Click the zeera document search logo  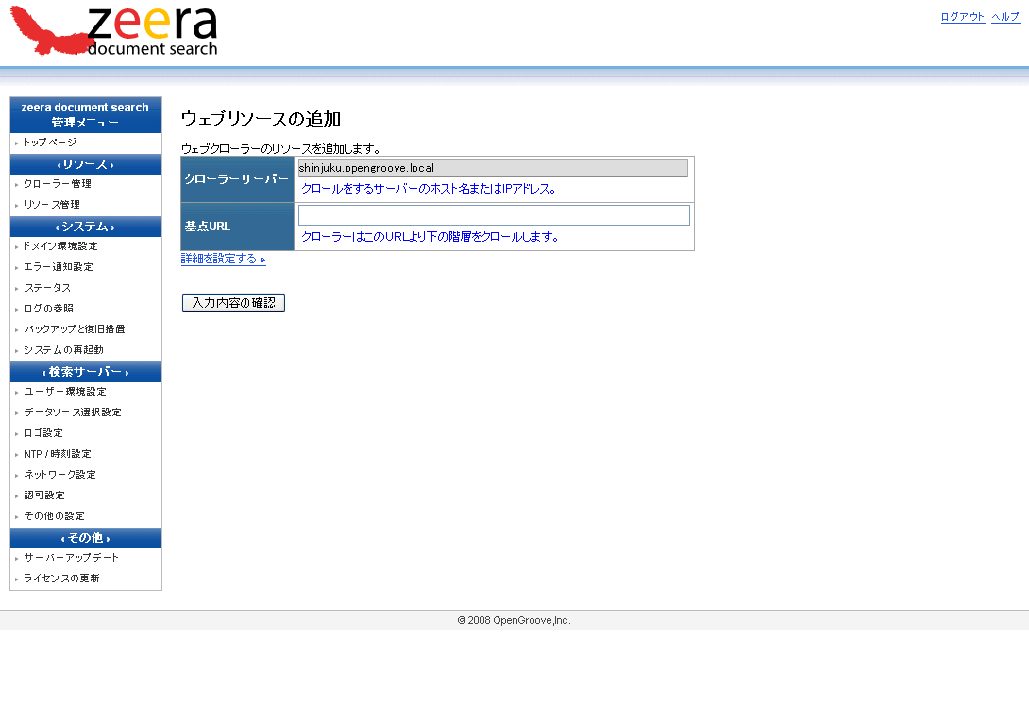tap(114, 30)
